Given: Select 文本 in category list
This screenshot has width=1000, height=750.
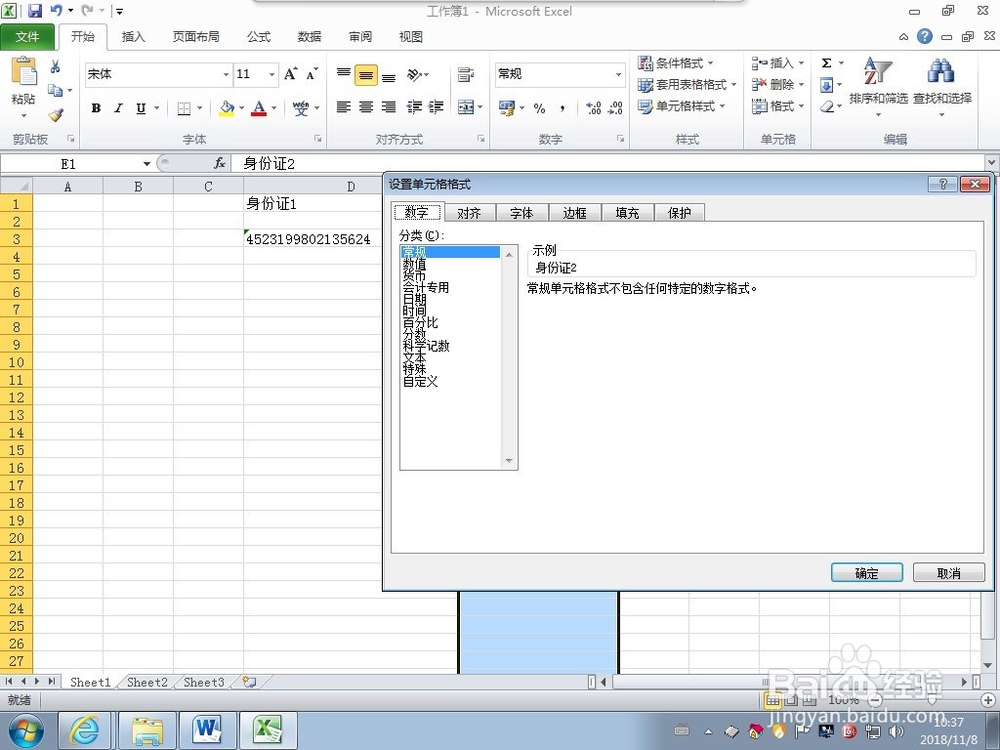Looking at the screenshot, I should click(x=415, y=358).
